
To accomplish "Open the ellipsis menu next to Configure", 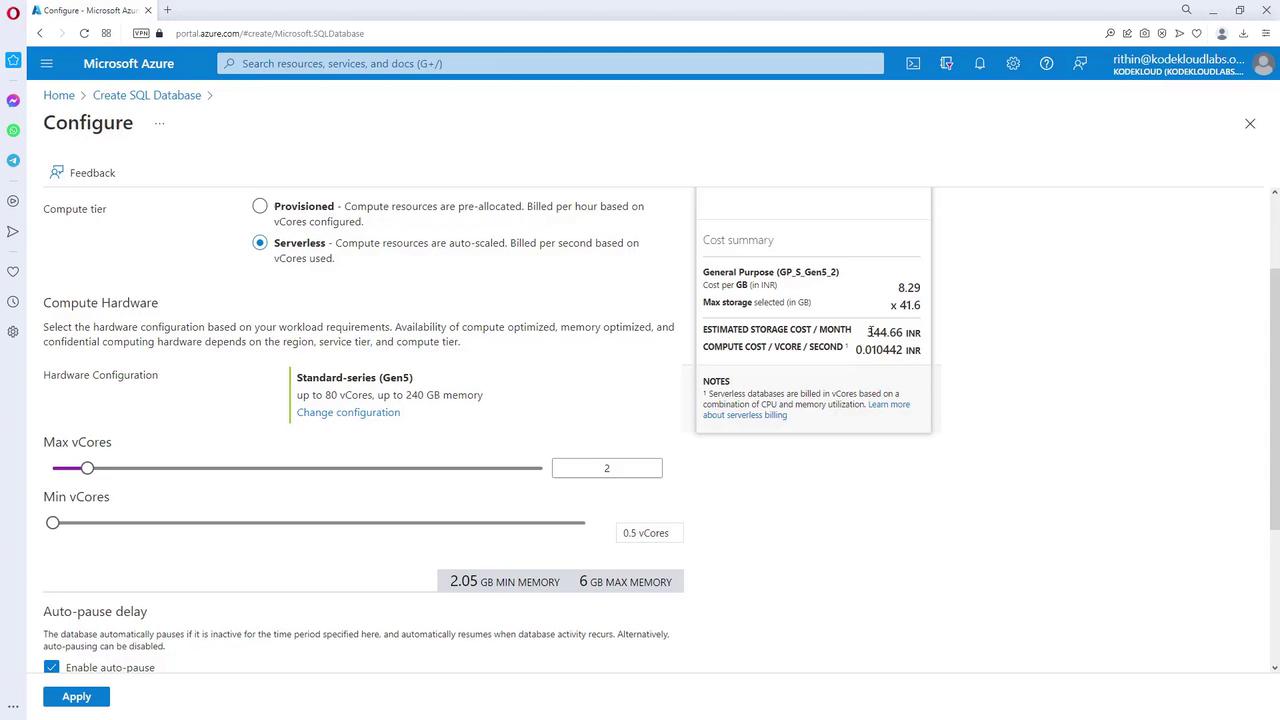I will pyautogui.click(x=159, y=123).
